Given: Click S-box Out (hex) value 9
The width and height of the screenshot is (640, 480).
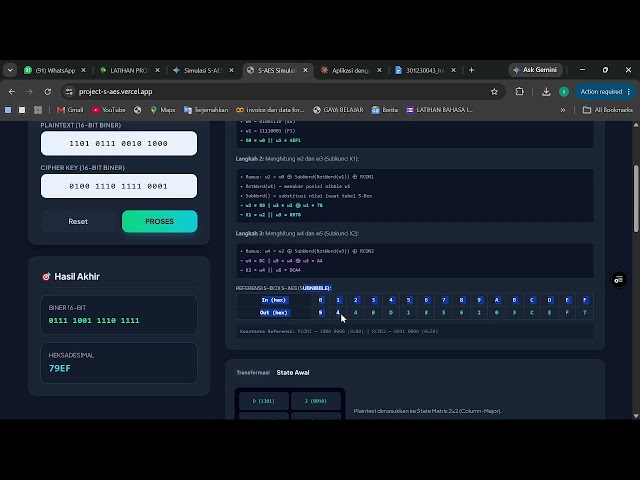Looking at the screenshot, I should point(320,313).
